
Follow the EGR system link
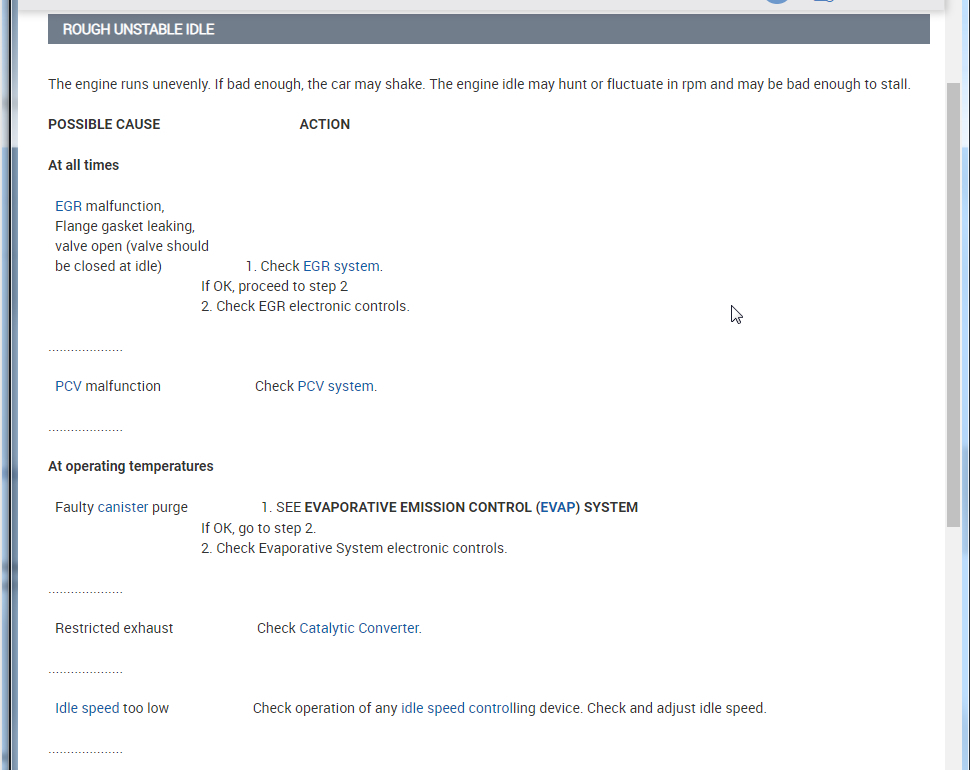341,266
